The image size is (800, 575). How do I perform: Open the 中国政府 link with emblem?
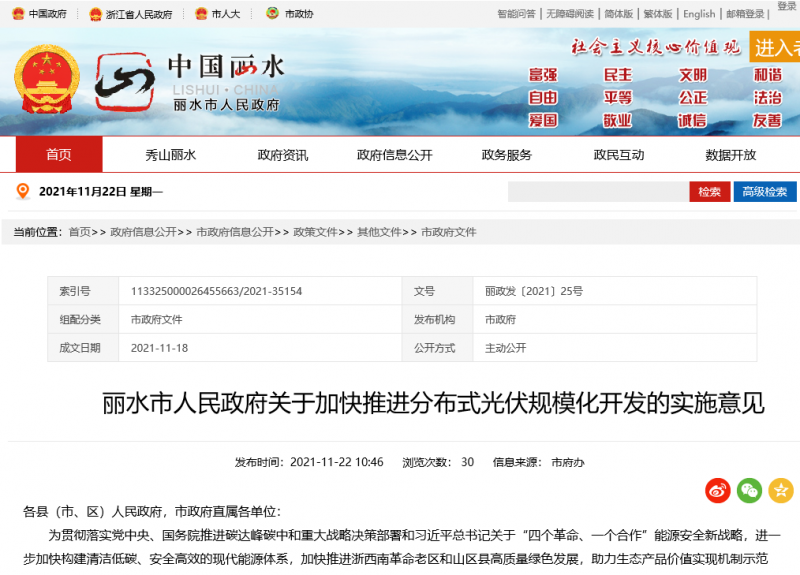pyautogui.click(x=39, y=14)
